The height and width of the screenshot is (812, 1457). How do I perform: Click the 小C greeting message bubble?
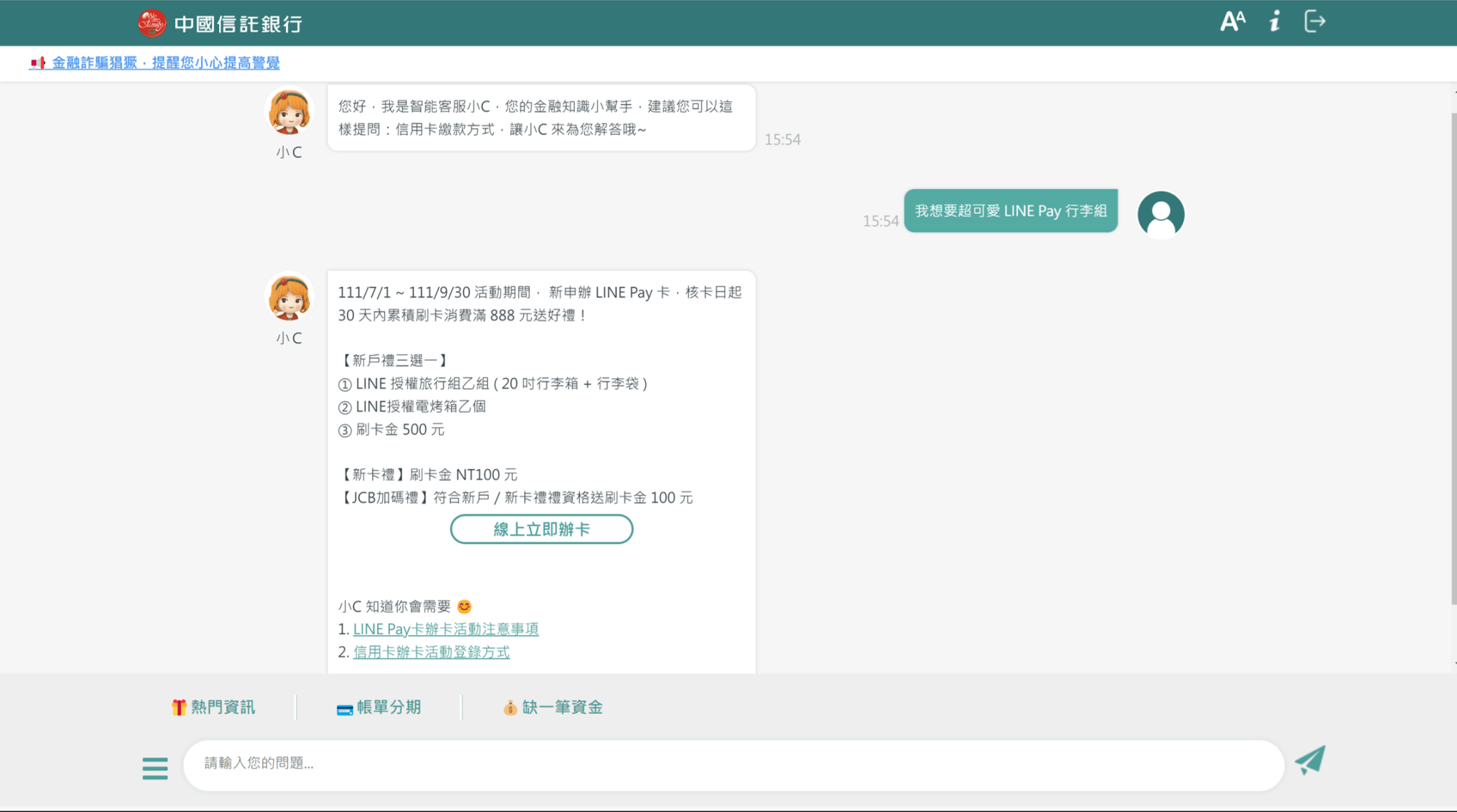541,118
